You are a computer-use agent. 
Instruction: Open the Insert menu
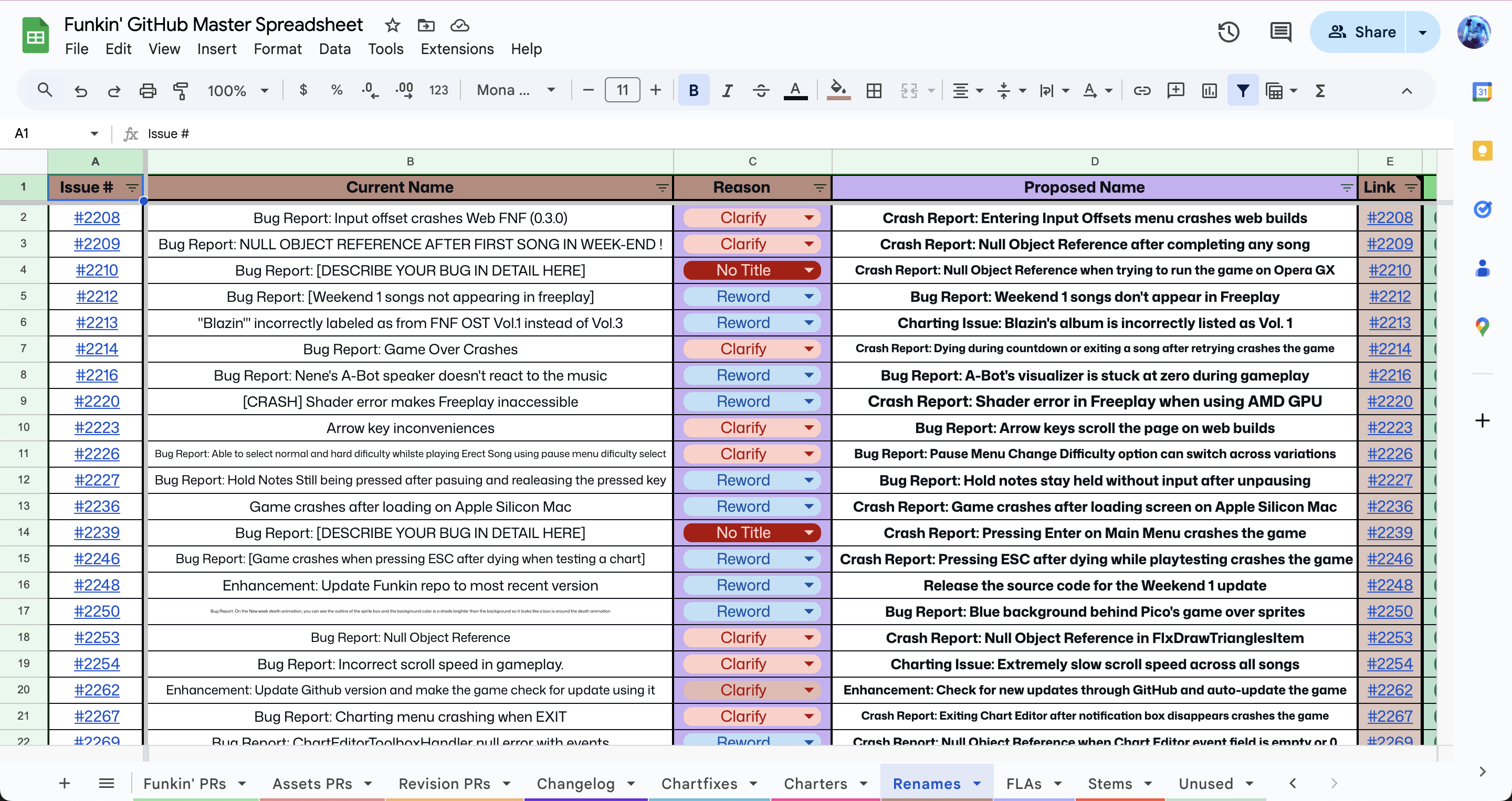coord(217,49)
